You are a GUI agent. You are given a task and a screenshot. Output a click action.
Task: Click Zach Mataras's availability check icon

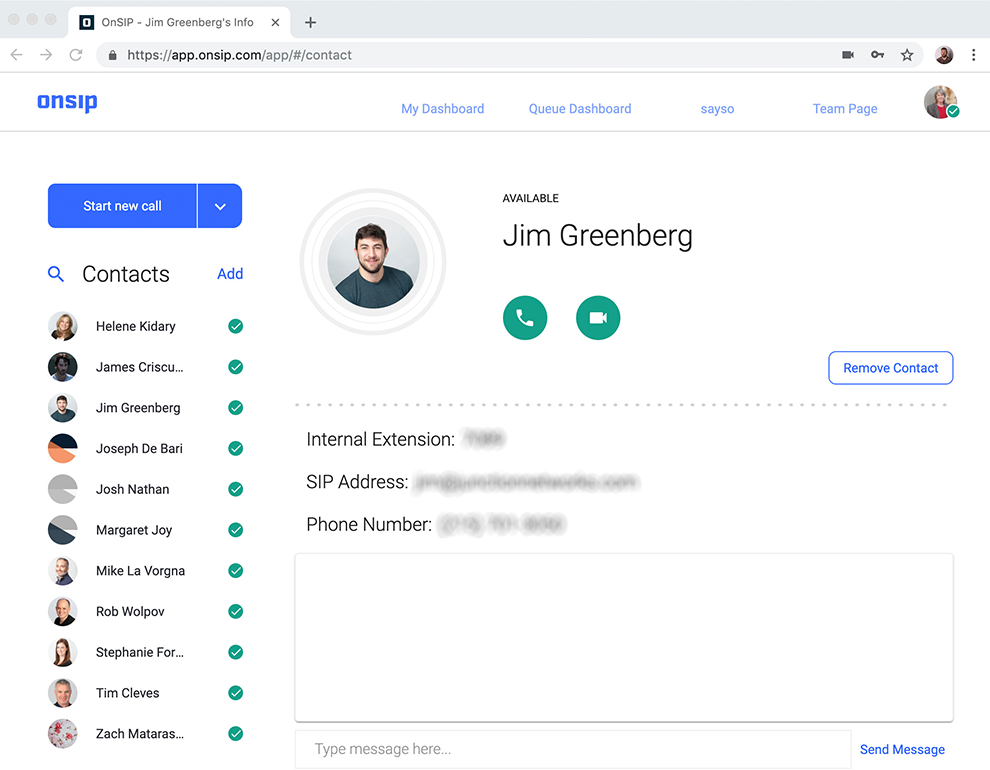click(236, 733)
